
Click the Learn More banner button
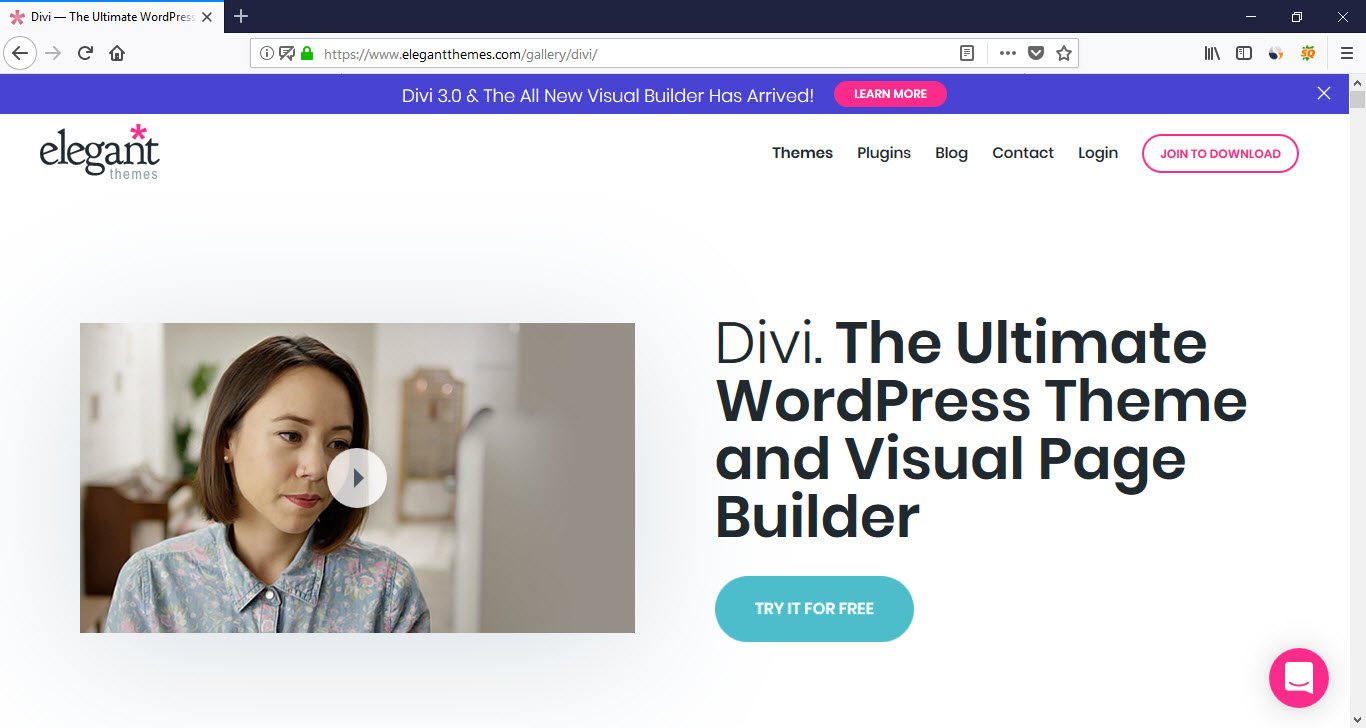(890, 94)
